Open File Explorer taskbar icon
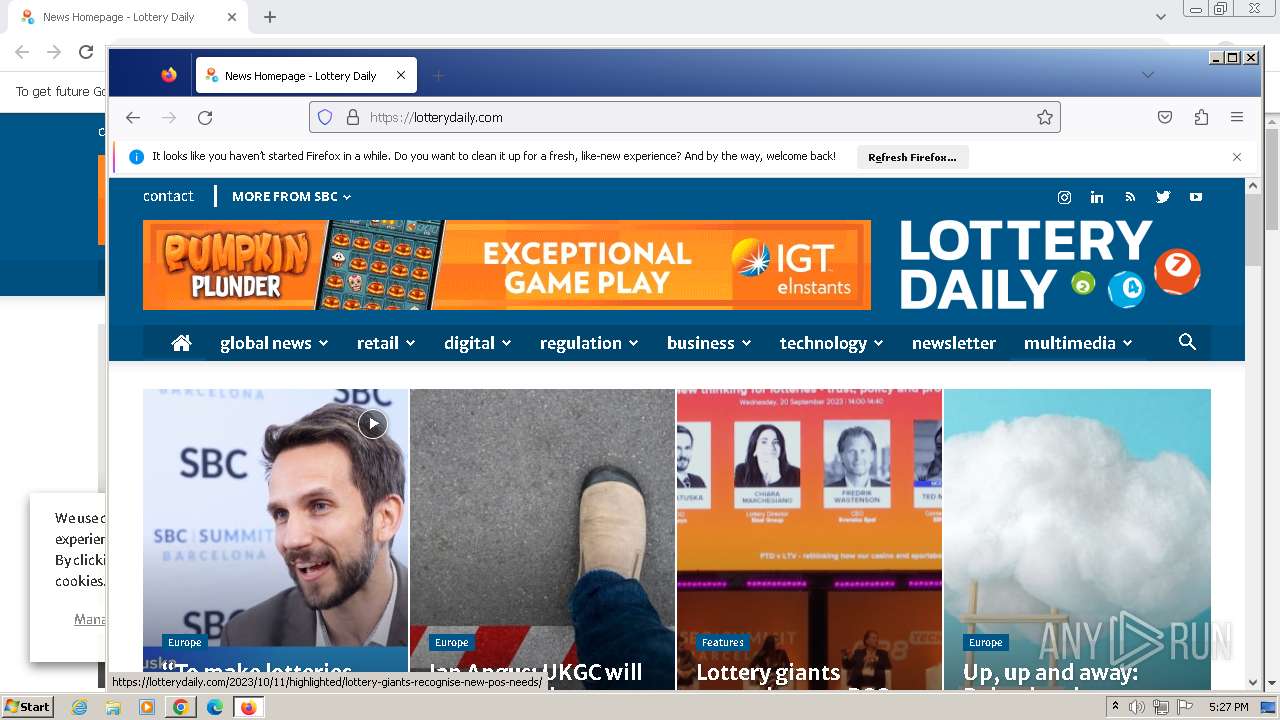 tap(113, 707)
